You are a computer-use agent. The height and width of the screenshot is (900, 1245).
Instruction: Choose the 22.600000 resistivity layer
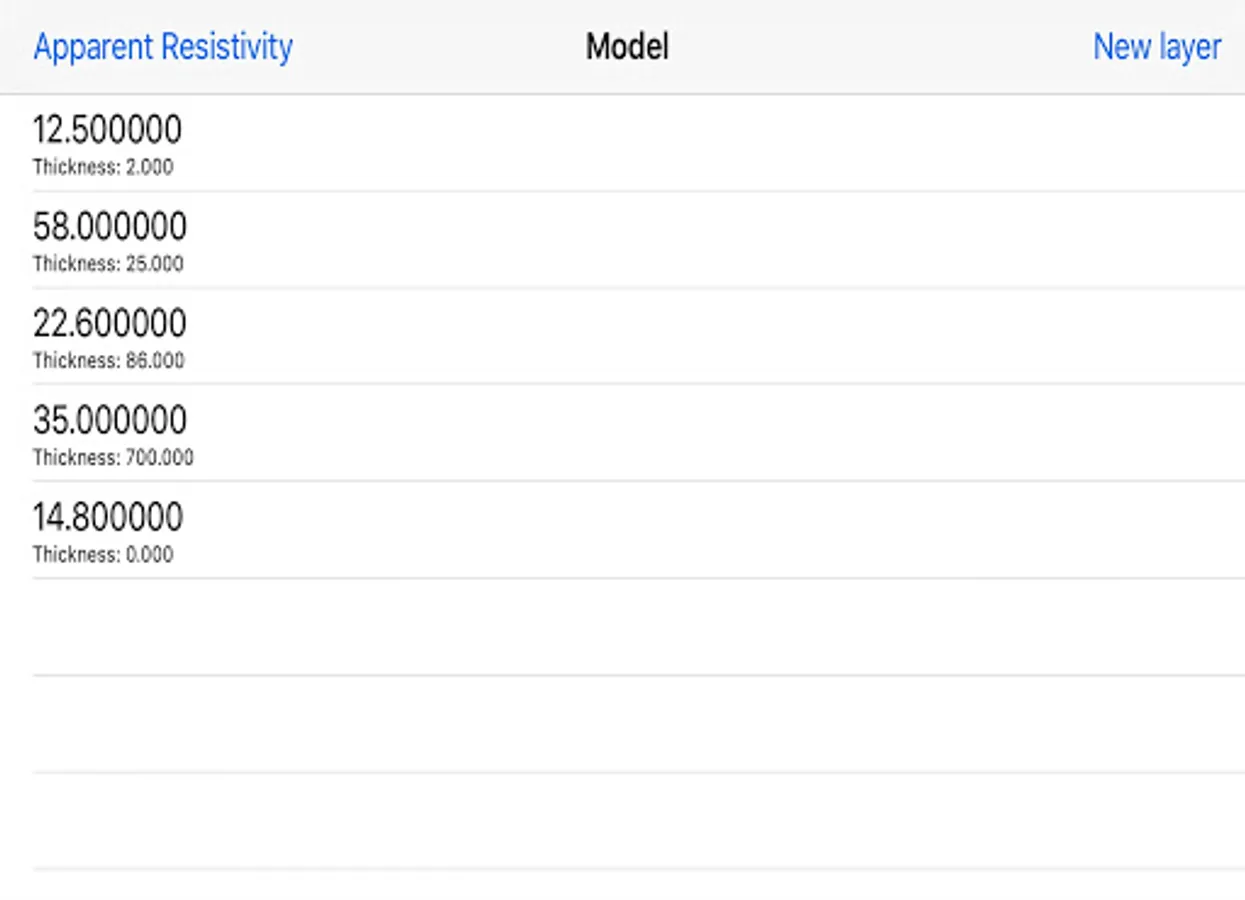110,324
